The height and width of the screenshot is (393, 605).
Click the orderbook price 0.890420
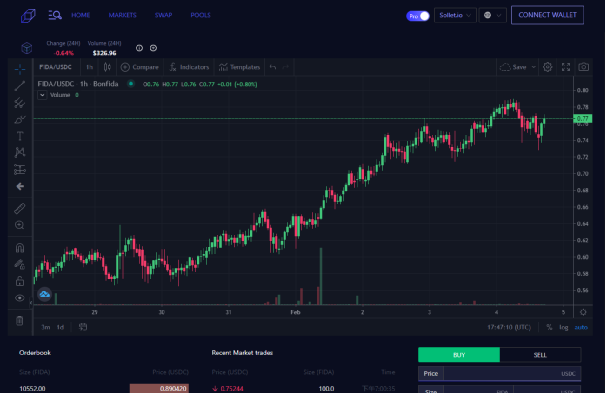tap(173, 388)
